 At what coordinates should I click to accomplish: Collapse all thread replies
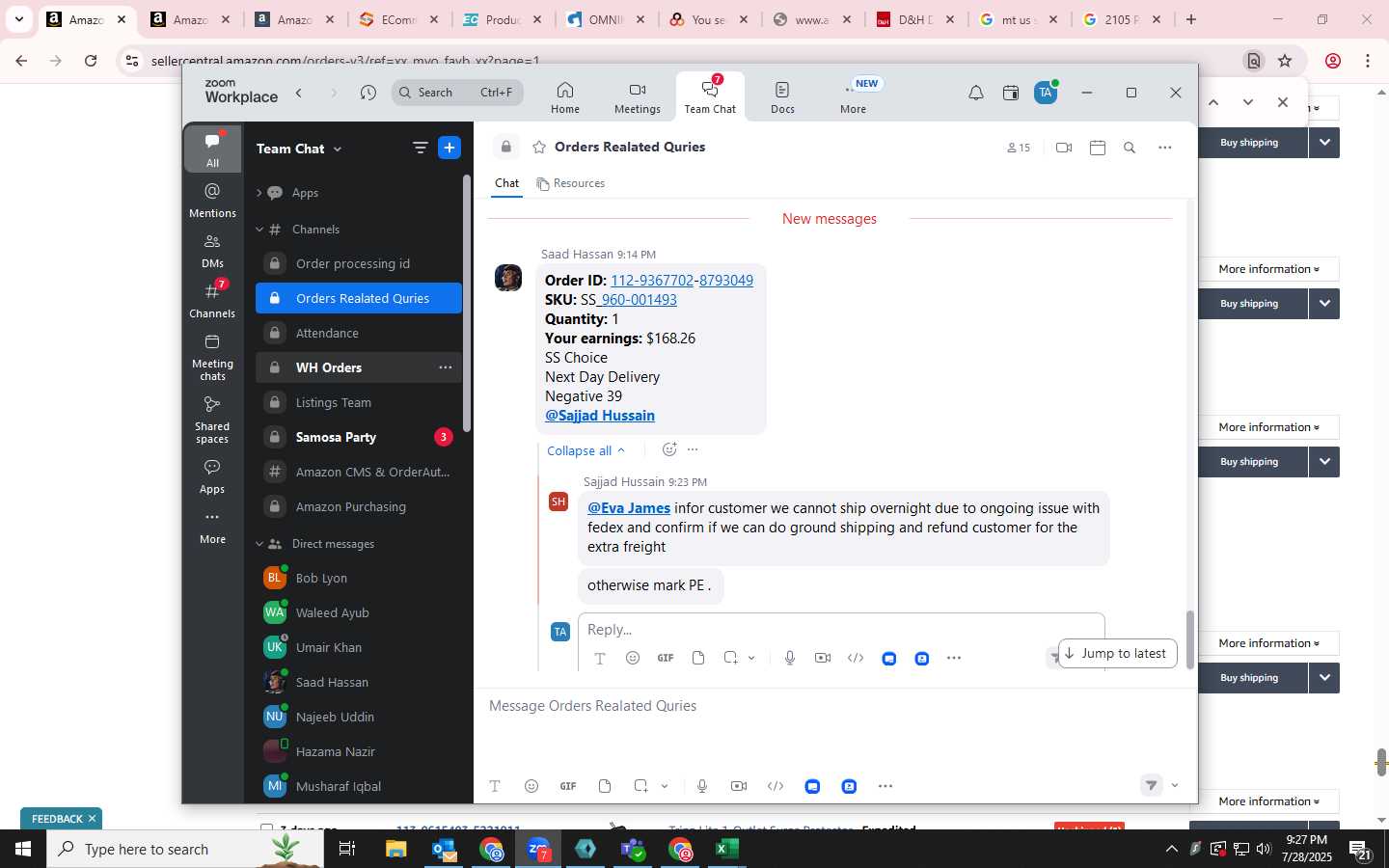[586, 450]
